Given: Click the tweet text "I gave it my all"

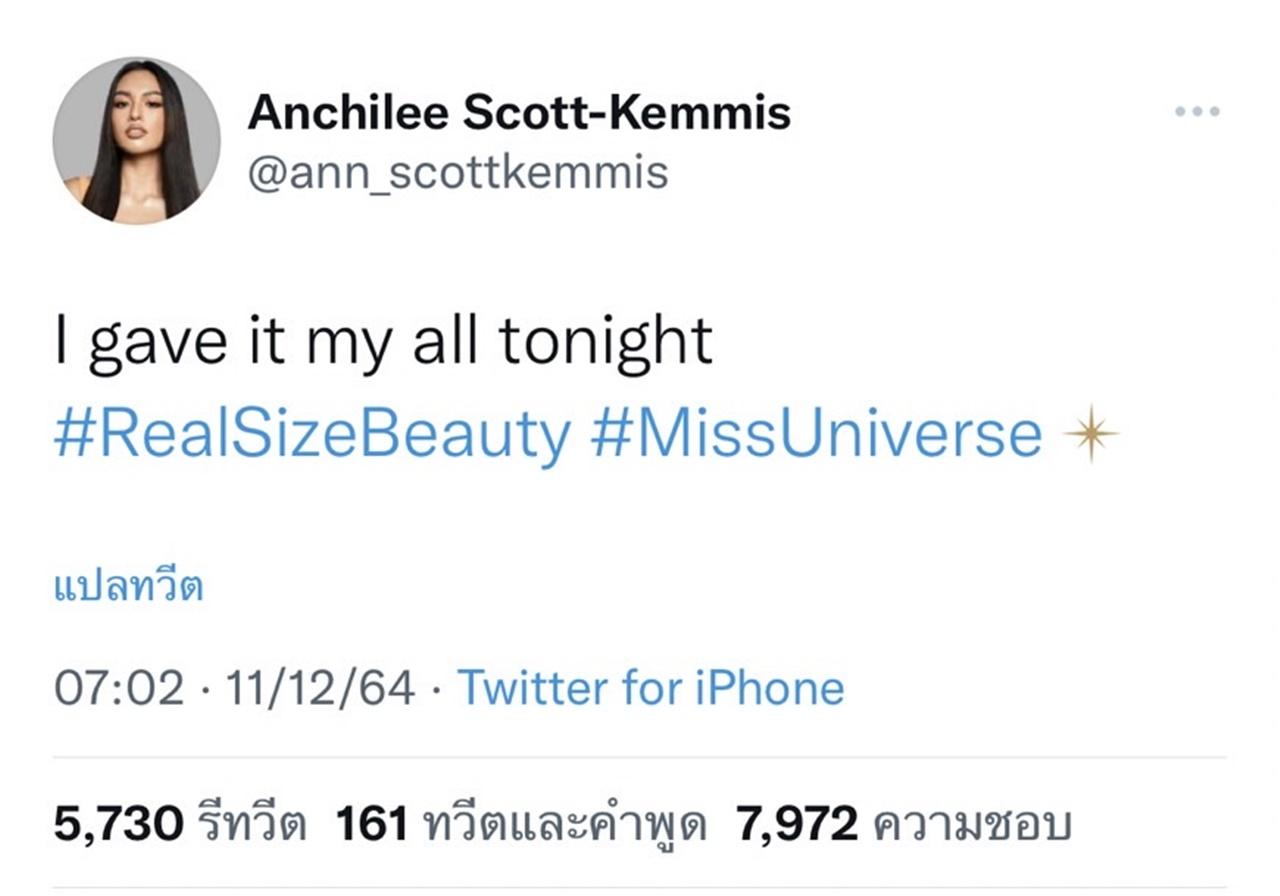Looking at the screenshot, I should click(270, 343).
